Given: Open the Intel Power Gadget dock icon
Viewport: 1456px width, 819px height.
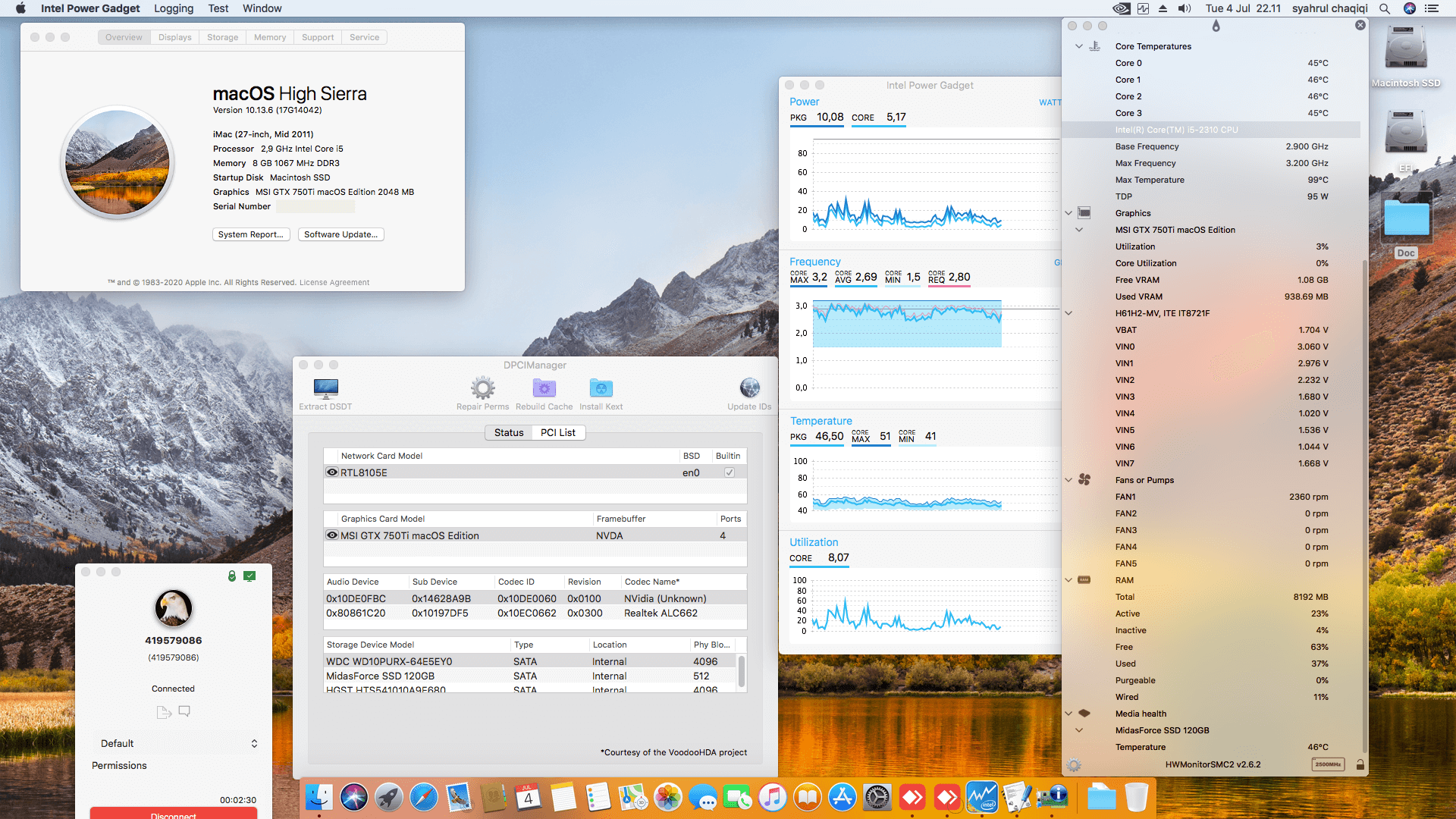Looking at the screenshot, I should [983, 797].
